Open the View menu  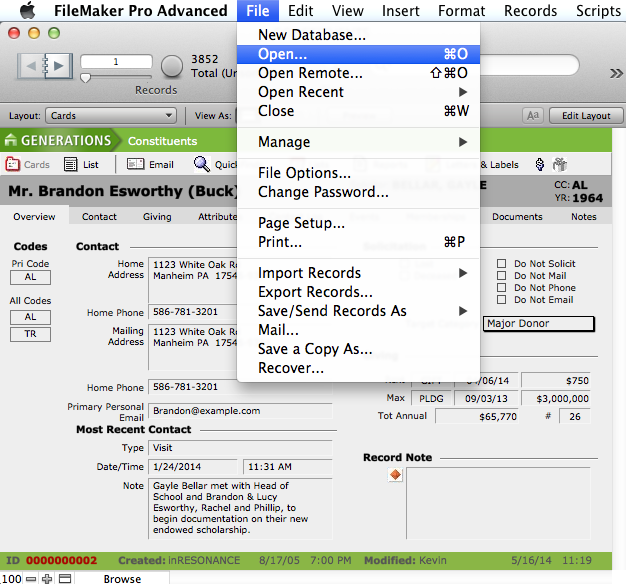point(348,10)
